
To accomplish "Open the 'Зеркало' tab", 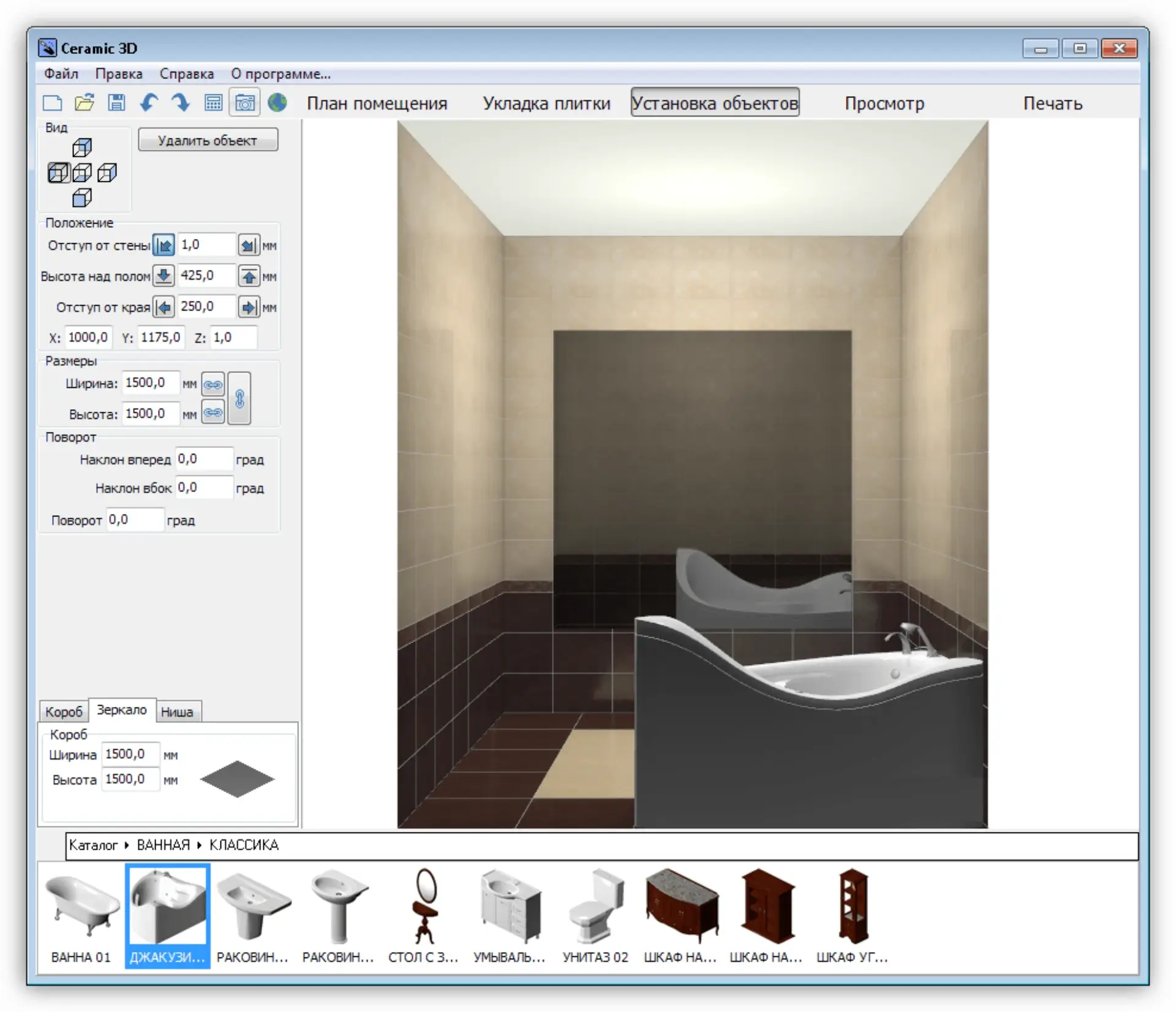I will (x=122, y=710).
